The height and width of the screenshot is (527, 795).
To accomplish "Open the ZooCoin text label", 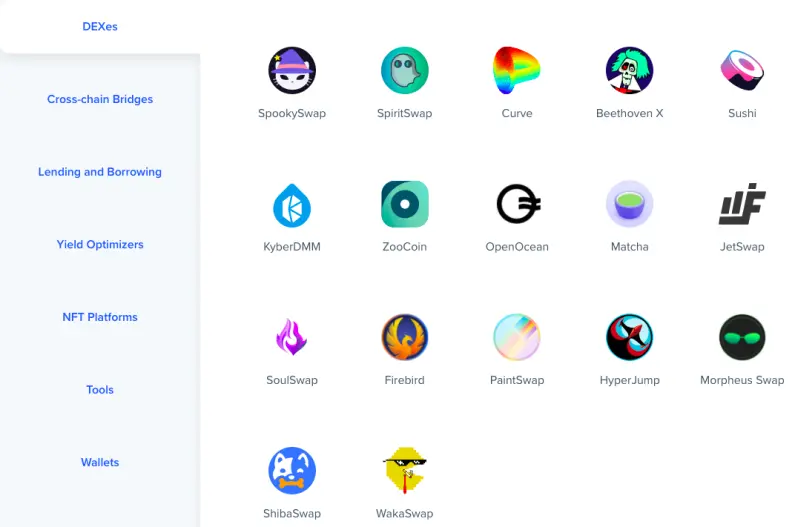I will click(405, 247).
